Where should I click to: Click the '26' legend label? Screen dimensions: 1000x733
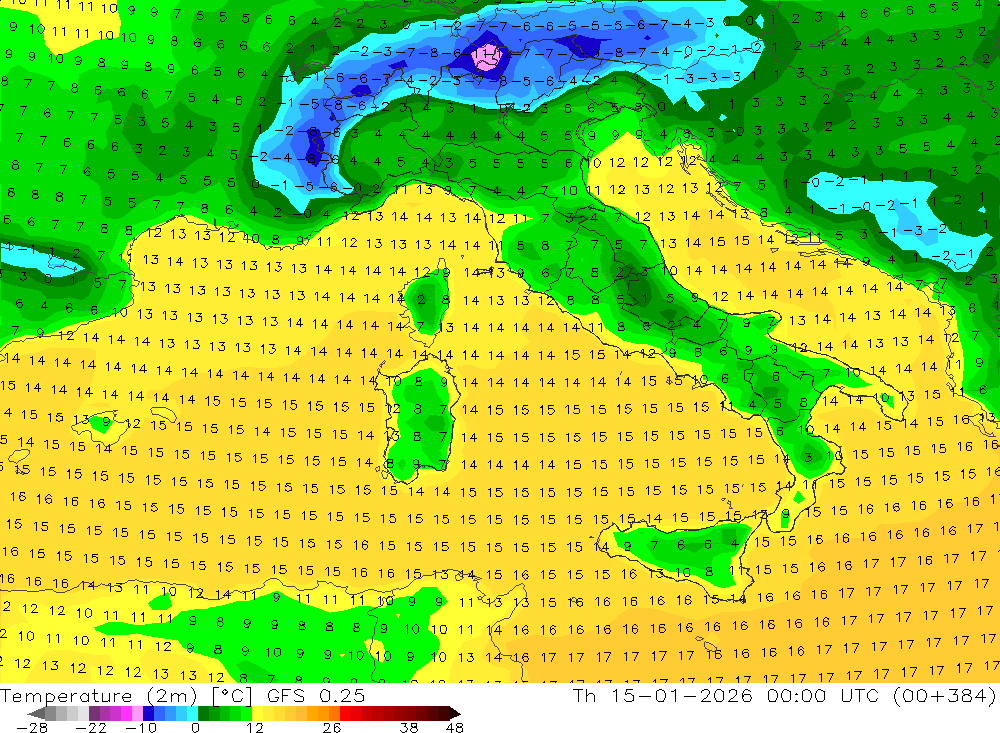[x=331, y=727]
